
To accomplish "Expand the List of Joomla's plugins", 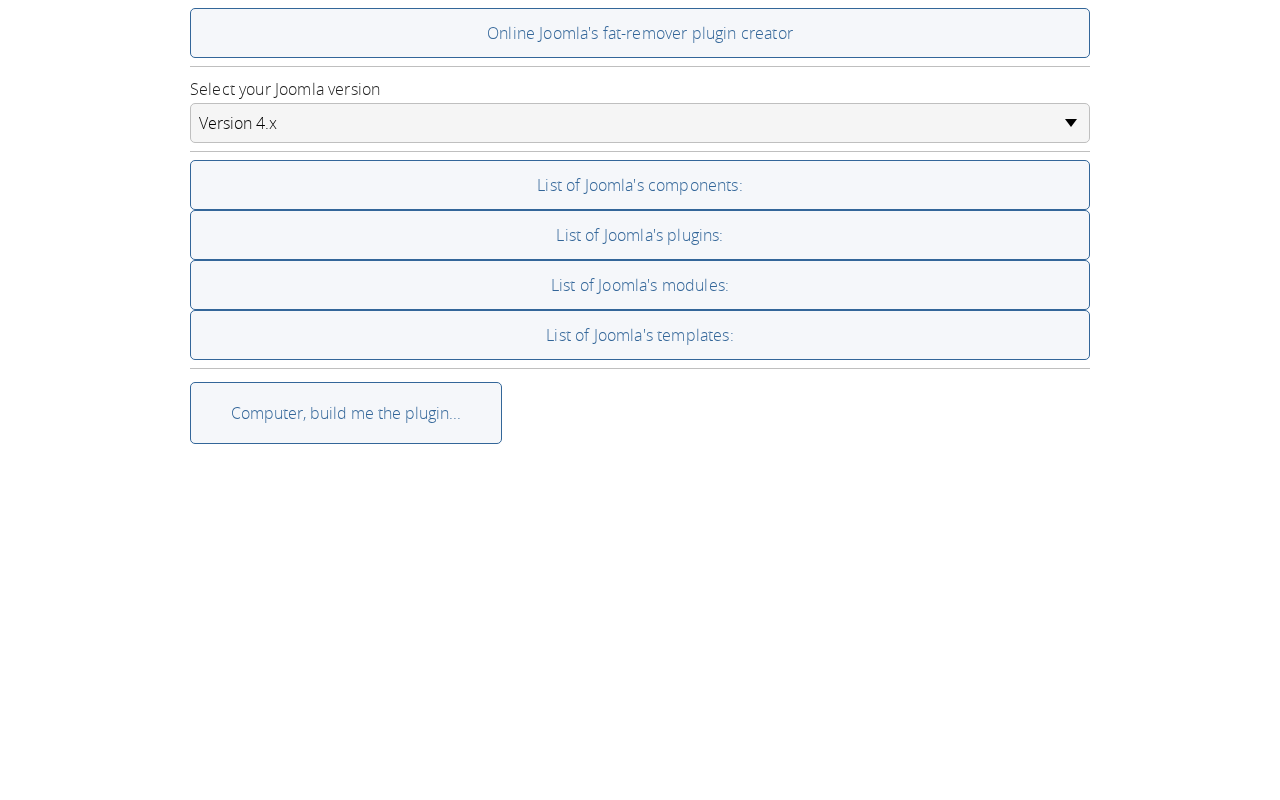I will tap(639, 235).
